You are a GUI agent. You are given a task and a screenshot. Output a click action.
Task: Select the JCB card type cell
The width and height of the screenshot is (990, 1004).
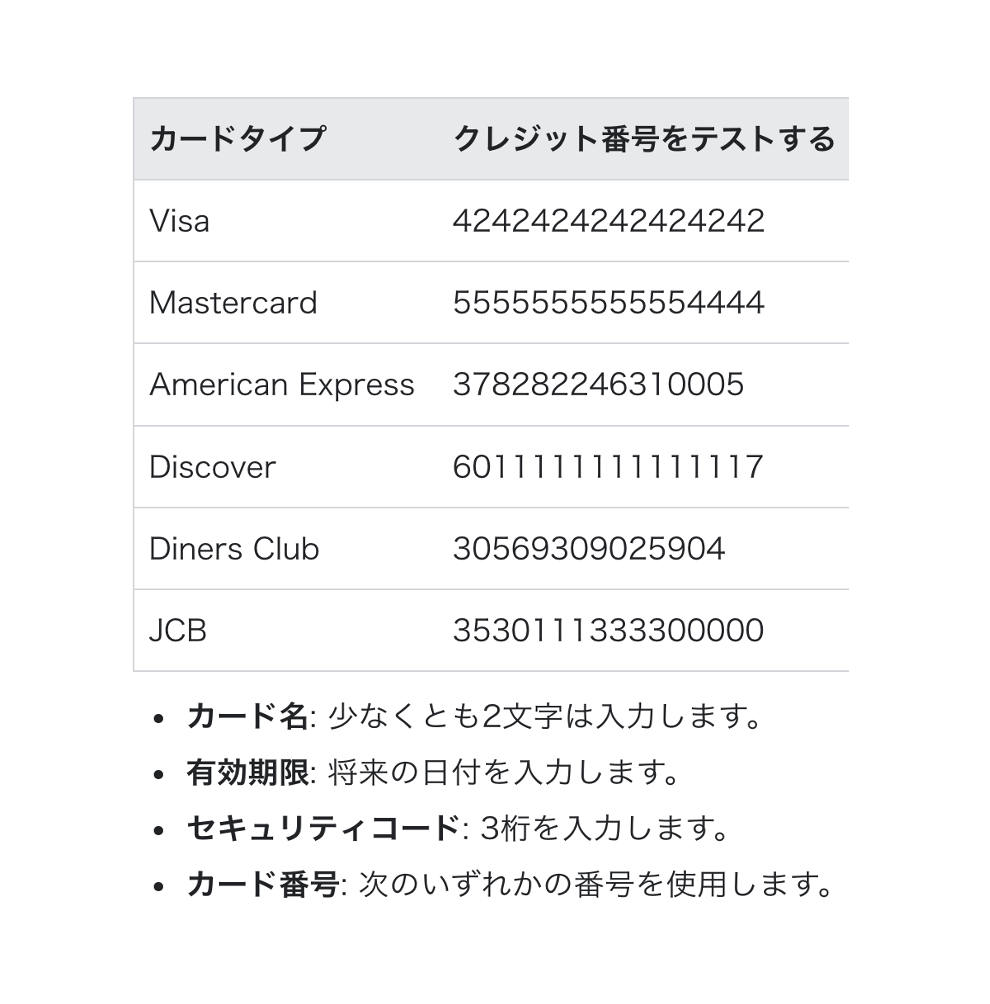point(178,631)
